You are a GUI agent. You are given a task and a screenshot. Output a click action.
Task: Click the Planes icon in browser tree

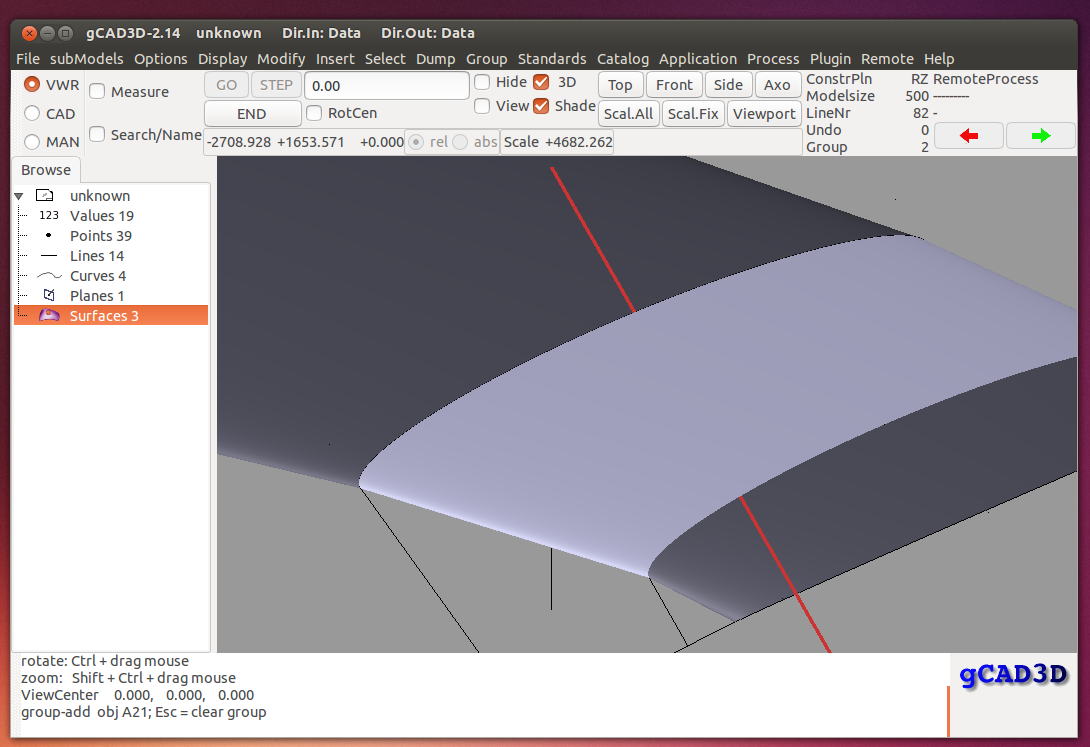(49, 295)
